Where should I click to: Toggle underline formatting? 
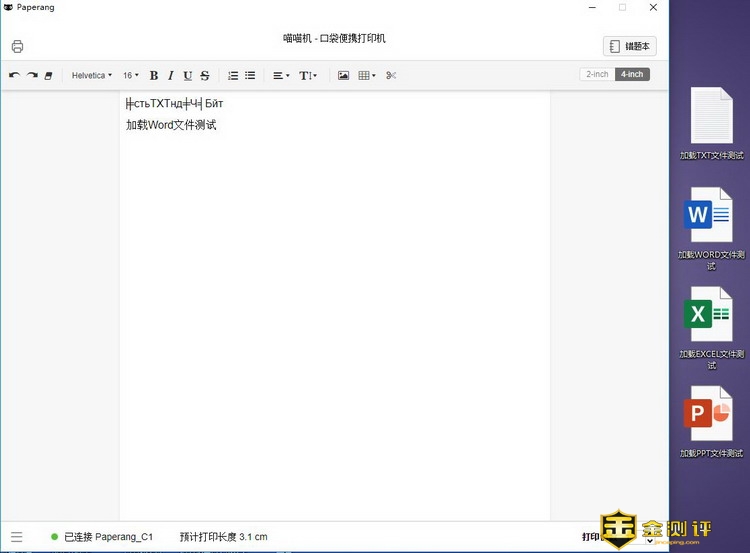point(187,75)
